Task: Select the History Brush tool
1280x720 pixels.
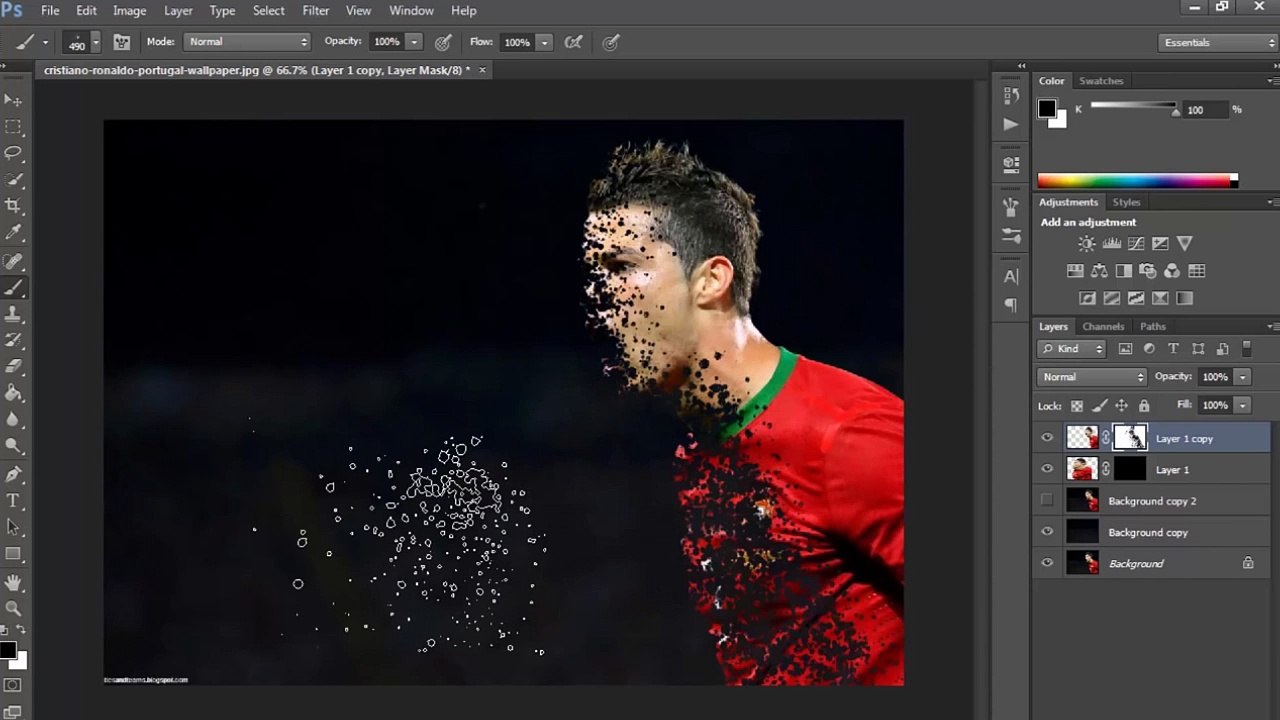Action: tap(13, 340)
